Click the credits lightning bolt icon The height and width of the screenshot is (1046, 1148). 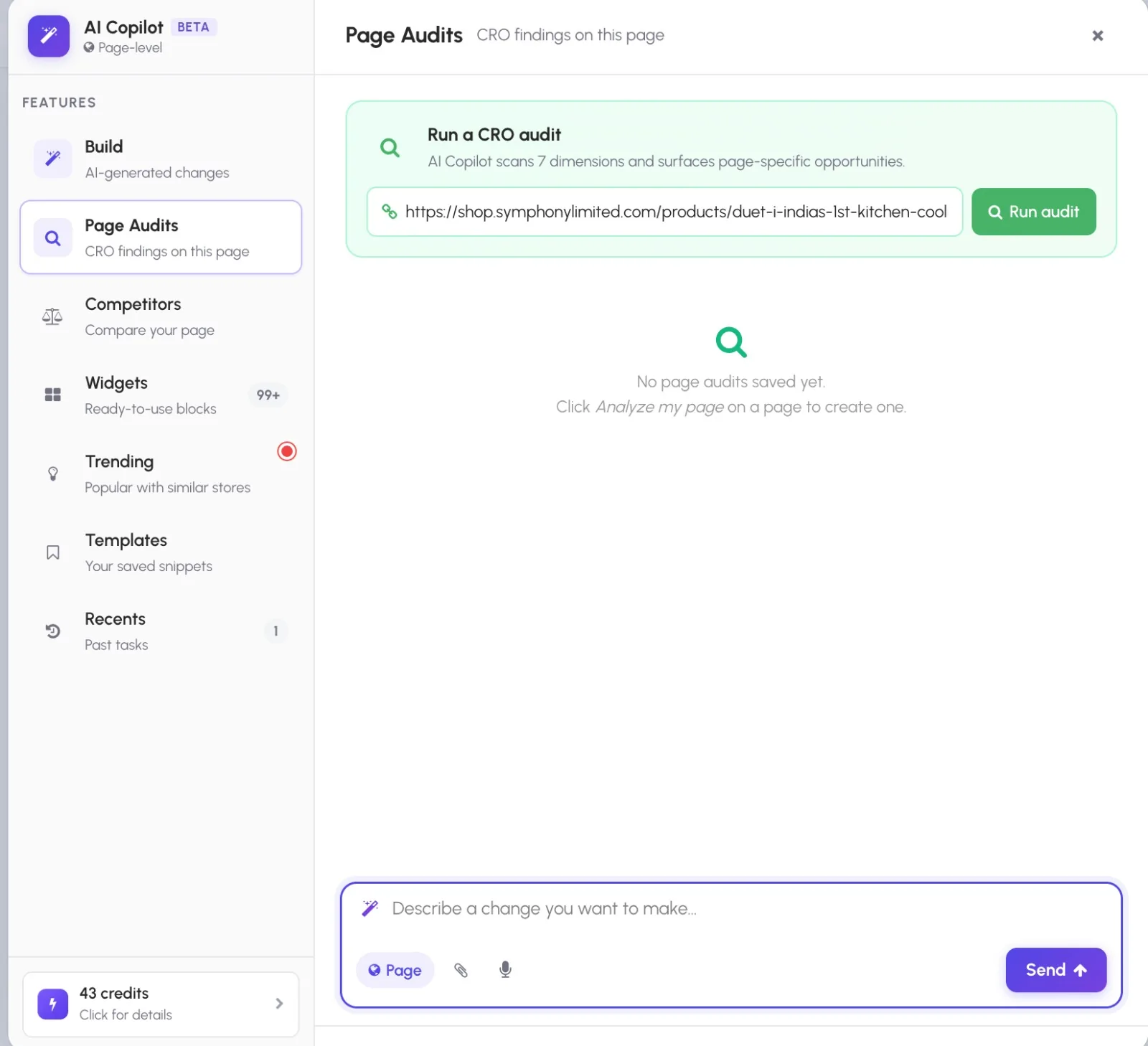click(x=53, y=1004)
